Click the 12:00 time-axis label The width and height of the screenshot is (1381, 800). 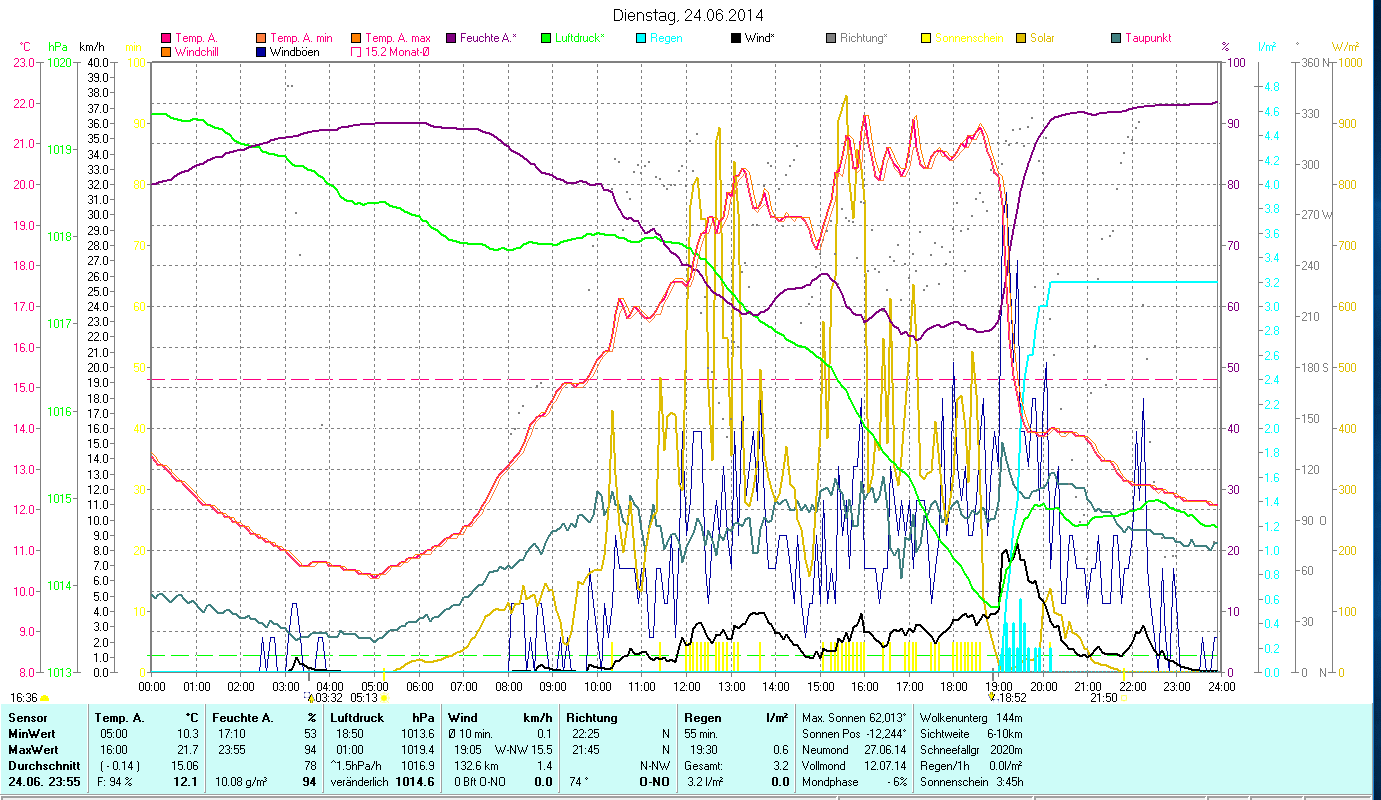point(687,686)
